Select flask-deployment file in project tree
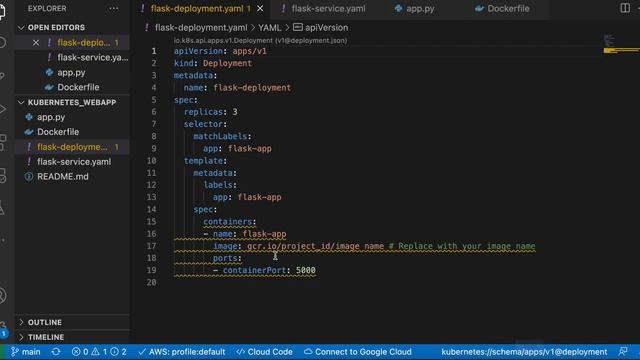640x360 pixels. pos(72,147)
